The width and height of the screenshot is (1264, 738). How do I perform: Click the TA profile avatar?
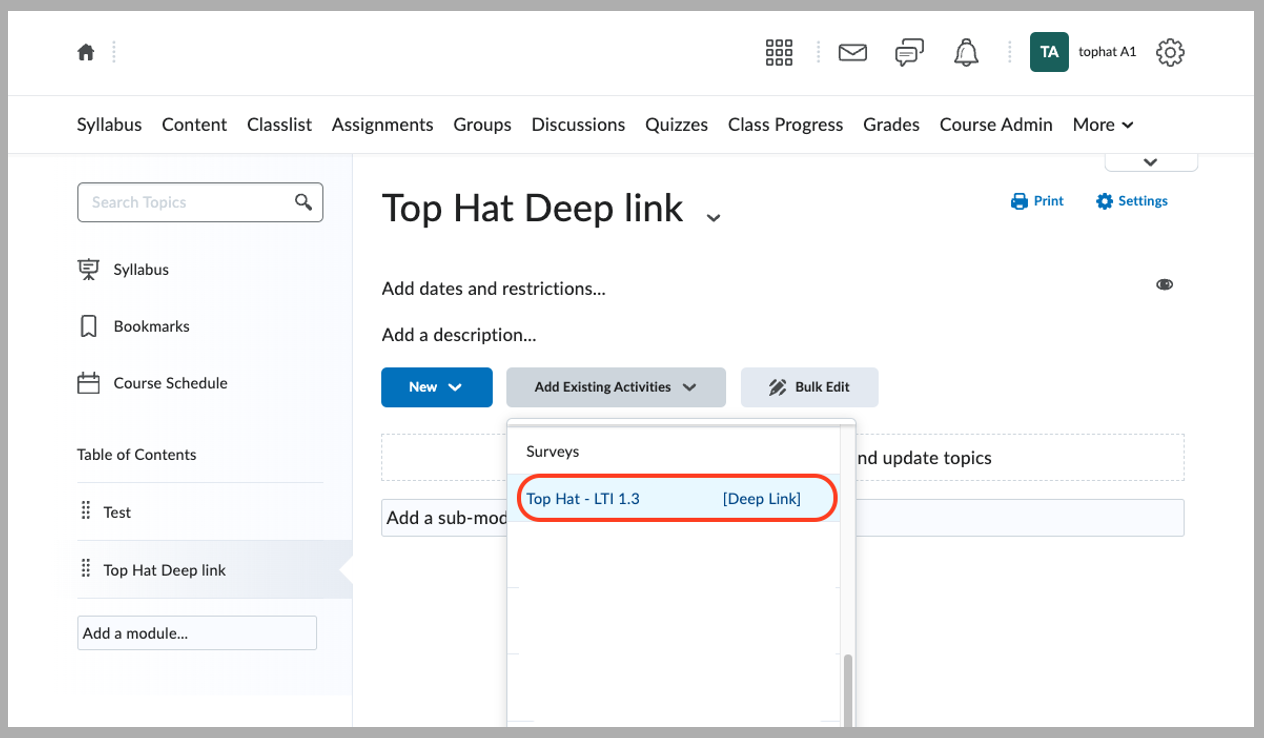(x=1049, y=51)
